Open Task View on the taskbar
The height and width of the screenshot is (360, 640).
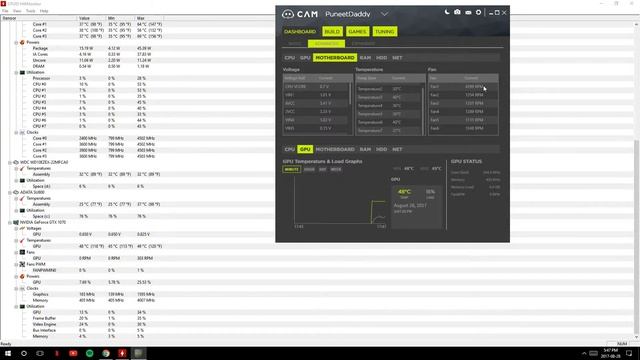click(40, 353)
